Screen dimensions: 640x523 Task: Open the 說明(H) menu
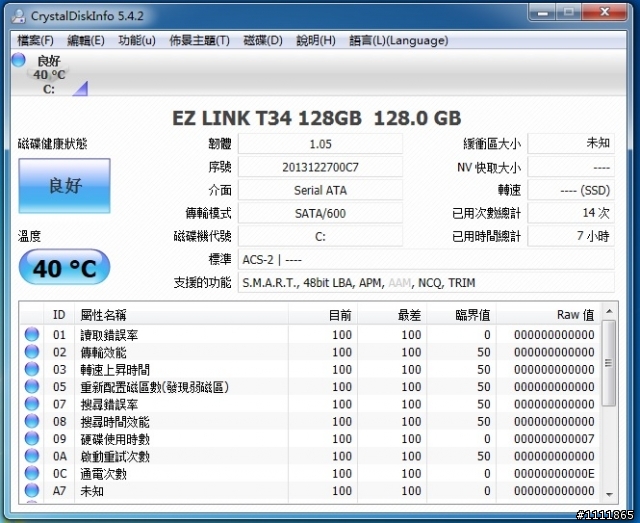[x=316, y=40]
